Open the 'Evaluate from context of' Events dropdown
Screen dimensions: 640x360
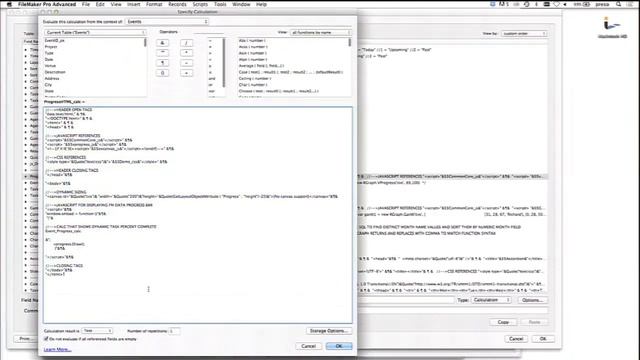[167, 22]
